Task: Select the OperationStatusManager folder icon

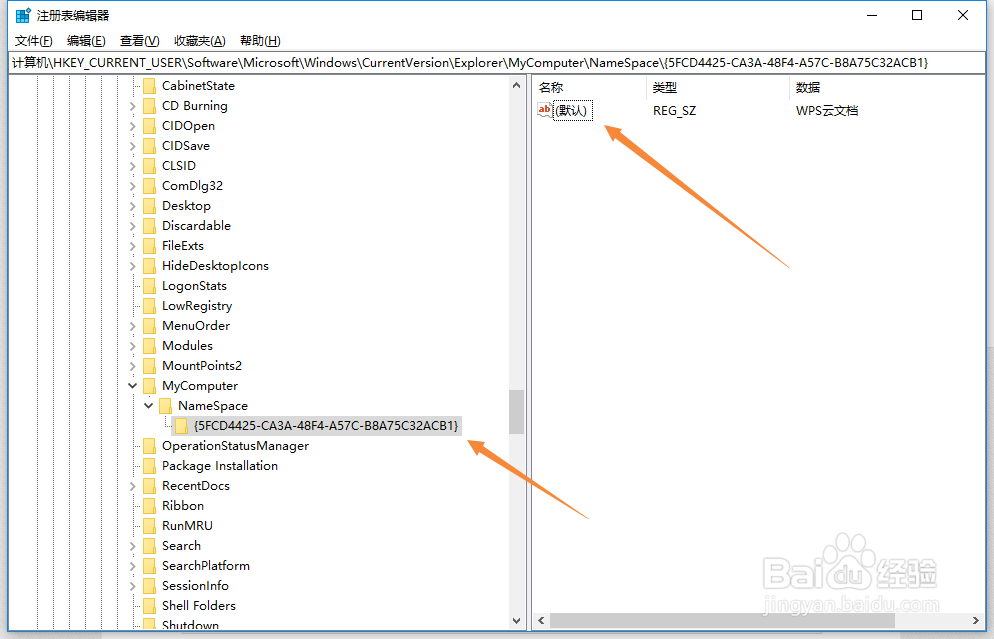Action: tap(150, 446)
